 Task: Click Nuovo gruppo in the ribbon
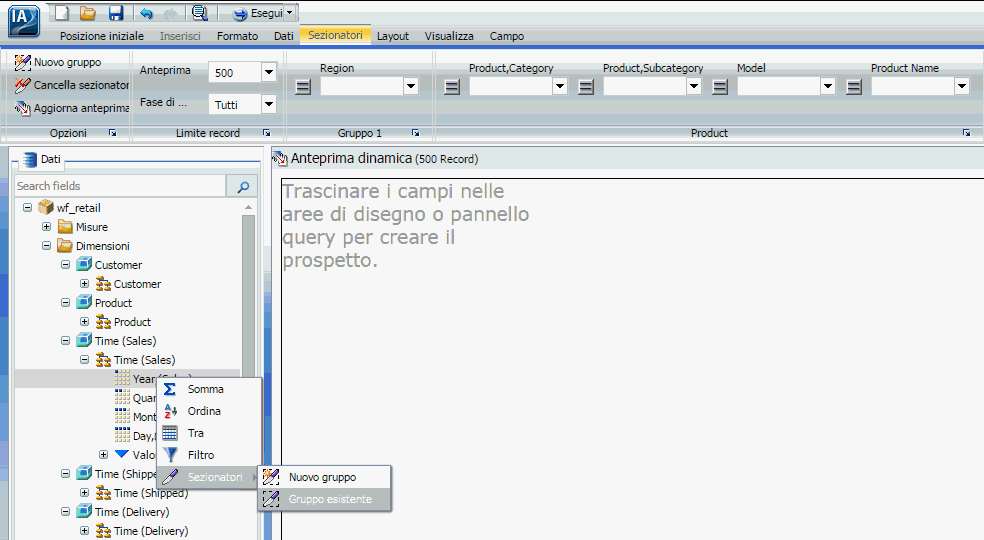[x=58, y=62]
